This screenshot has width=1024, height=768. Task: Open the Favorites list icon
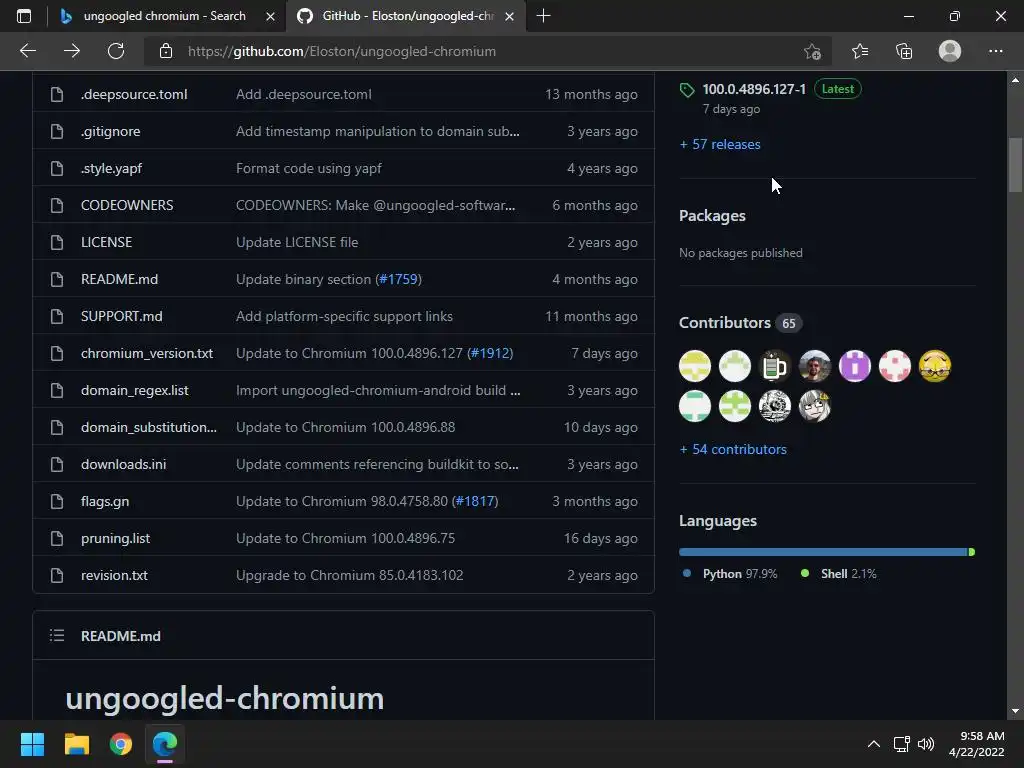(860, 51)
